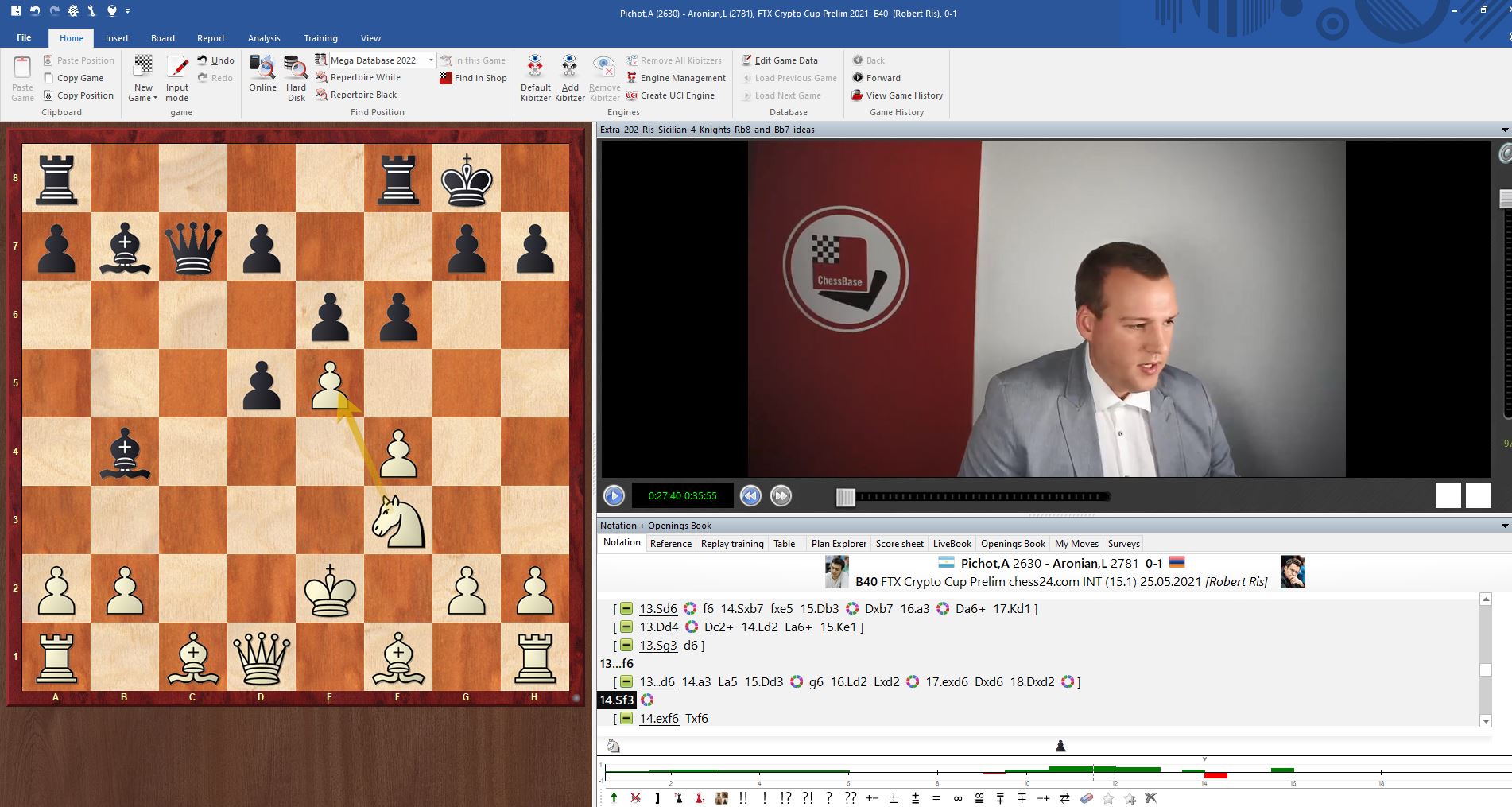Click the video progress slider handle
The image size is (1512, 807).
(x=845, y=497)
